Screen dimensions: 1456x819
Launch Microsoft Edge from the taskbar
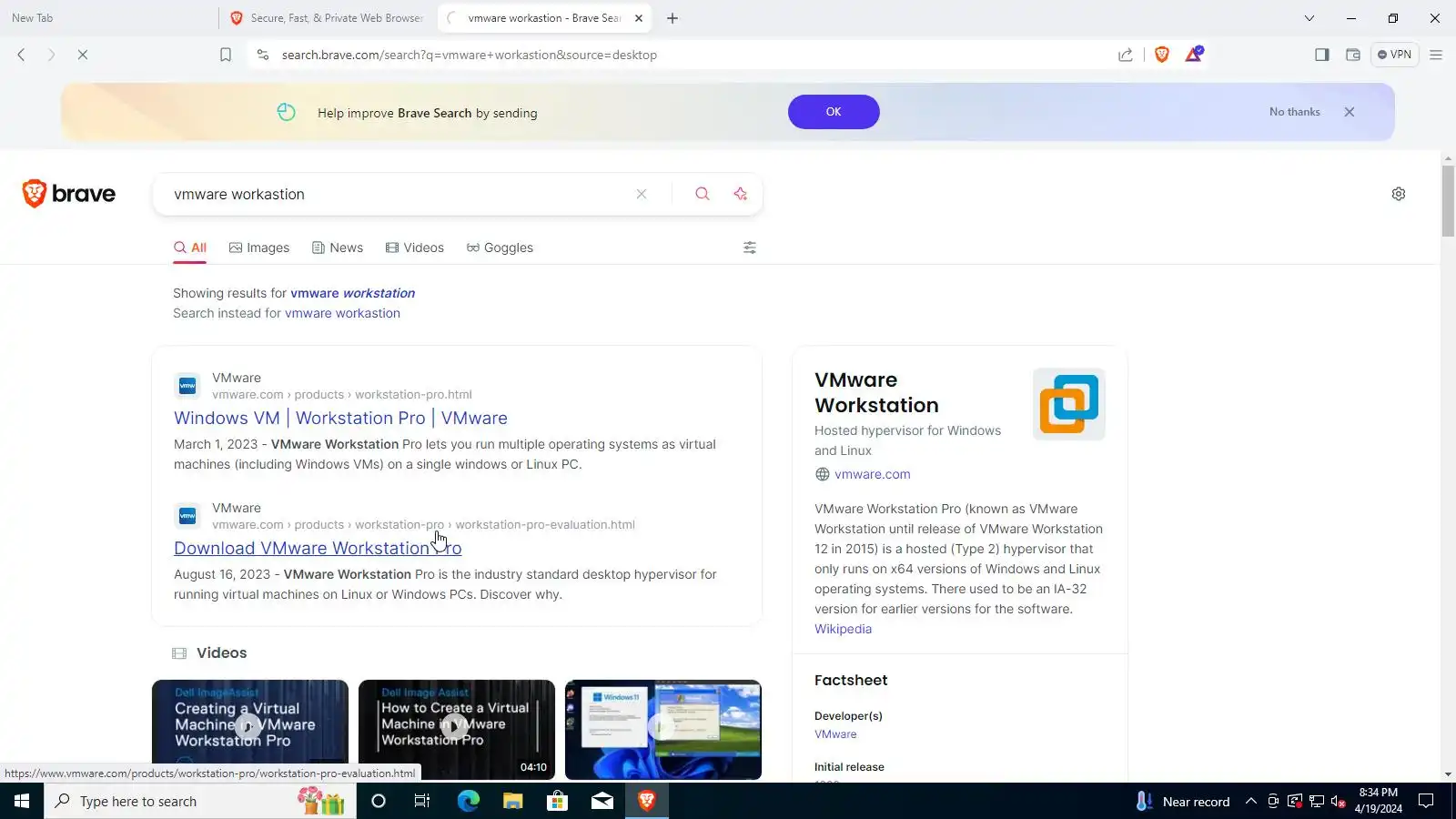point(468,801)
